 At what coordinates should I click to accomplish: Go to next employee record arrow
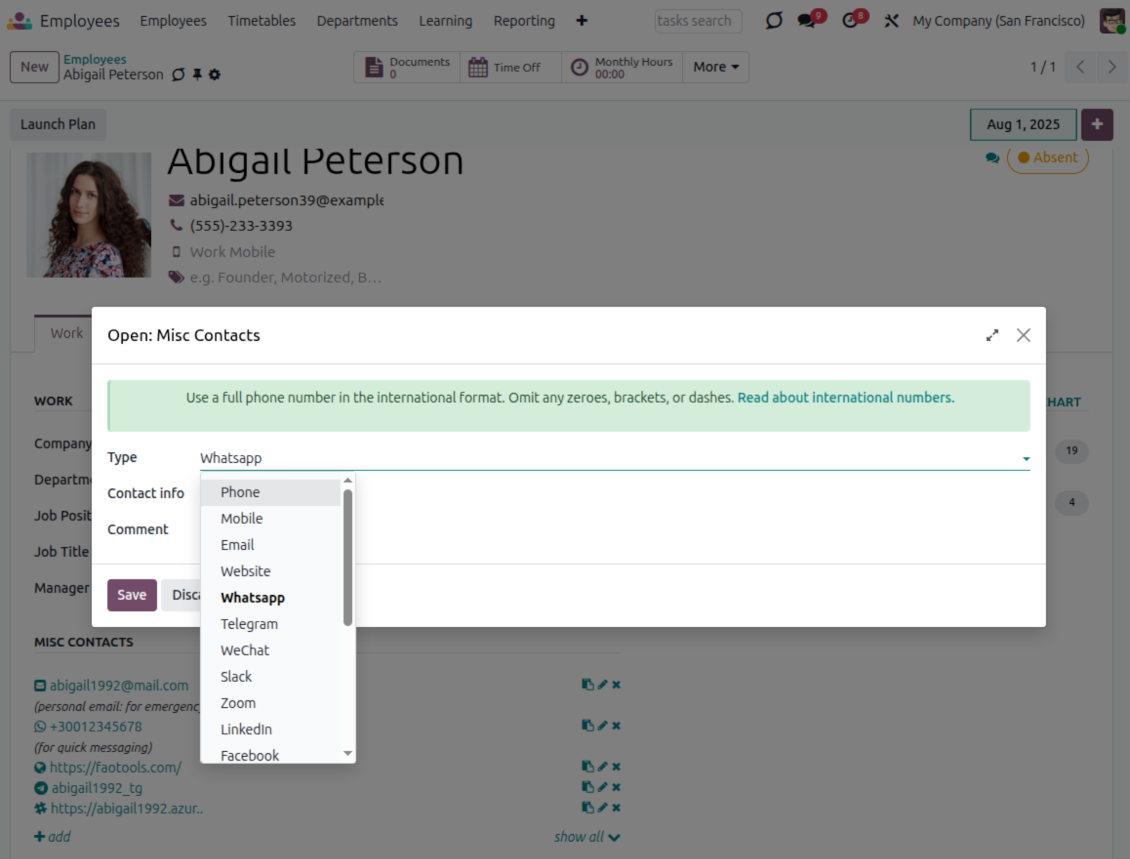click(x=1112, y=67)
